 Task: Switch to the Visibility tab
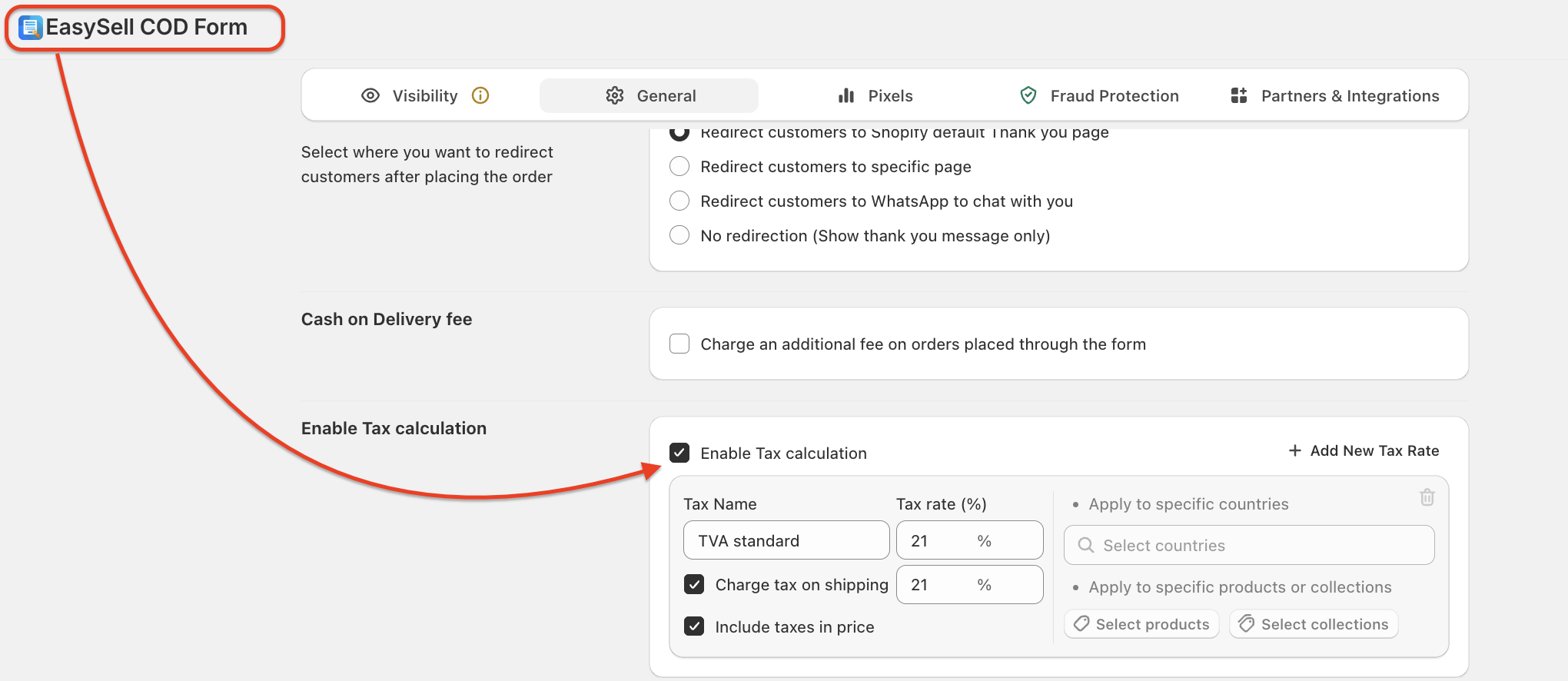tap(424, 95)
